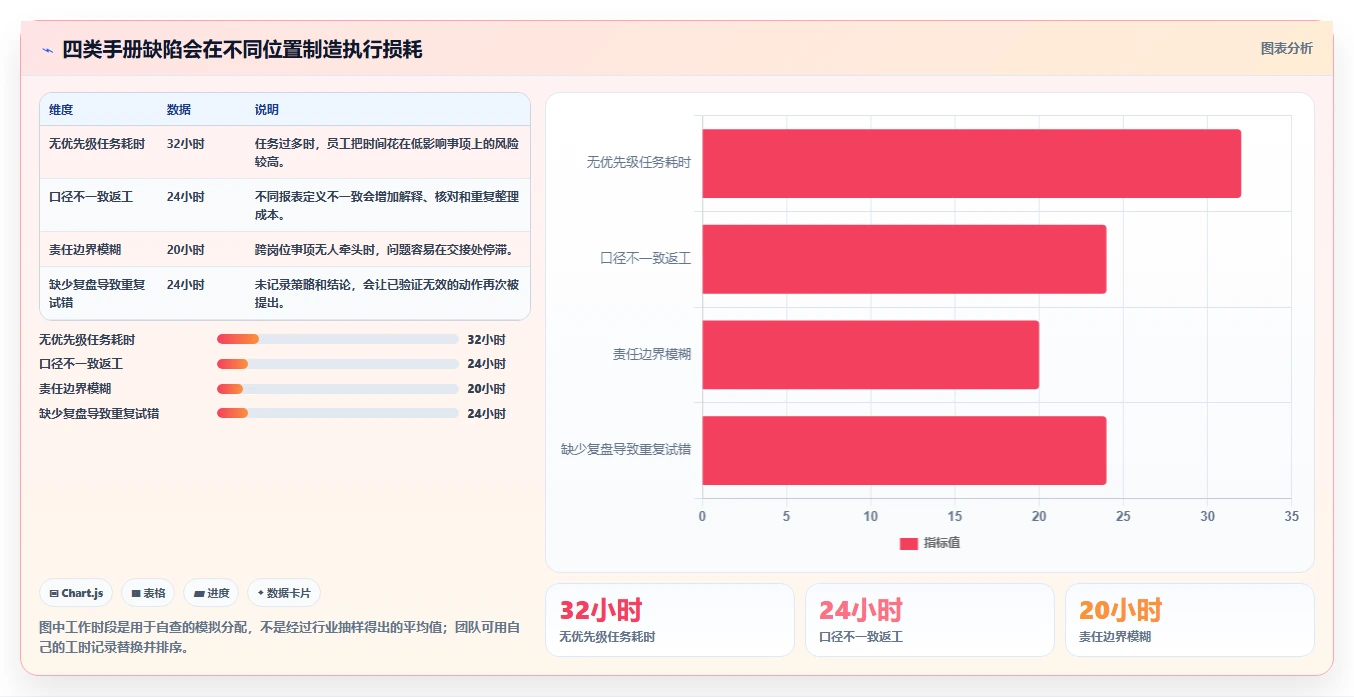
Task: Click the 图表分析 label in the header
Action: tap(1286, 48)
